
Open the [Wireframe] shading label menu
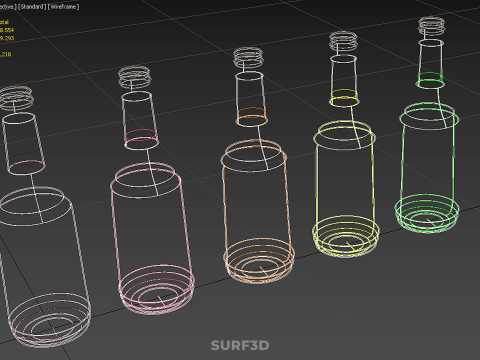(63, 6)
